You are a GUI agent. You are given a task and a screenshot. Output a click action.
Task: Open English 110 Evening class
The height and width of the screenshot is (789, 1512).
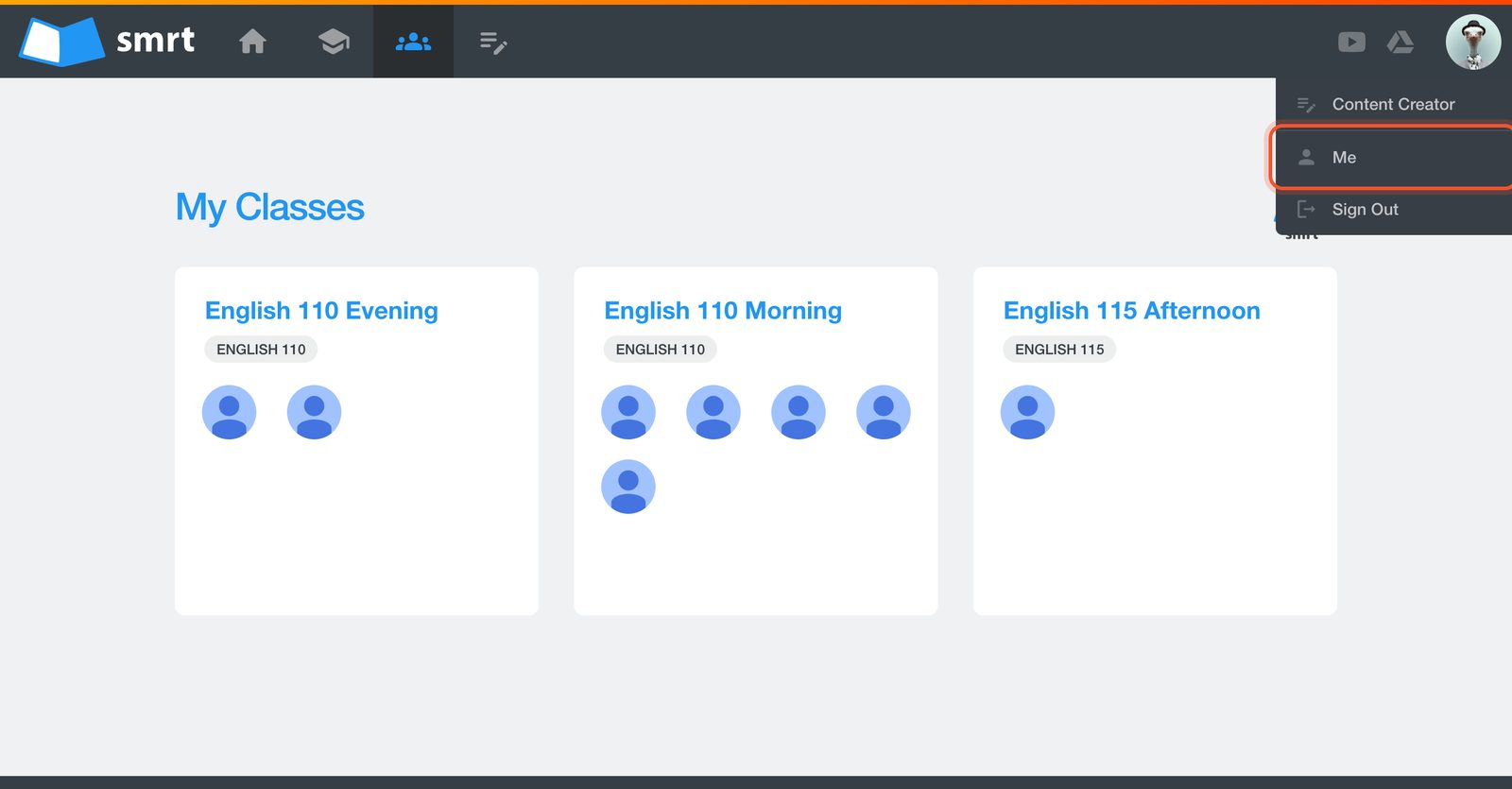[321, 311]
